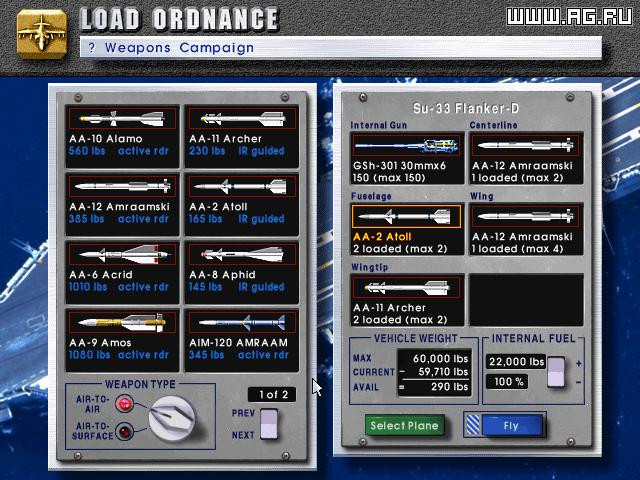Click '345 lbs' under AIM-120 AMRAAM
The image size is (640, 480).
pyautogui.click(x=207, y=355)
